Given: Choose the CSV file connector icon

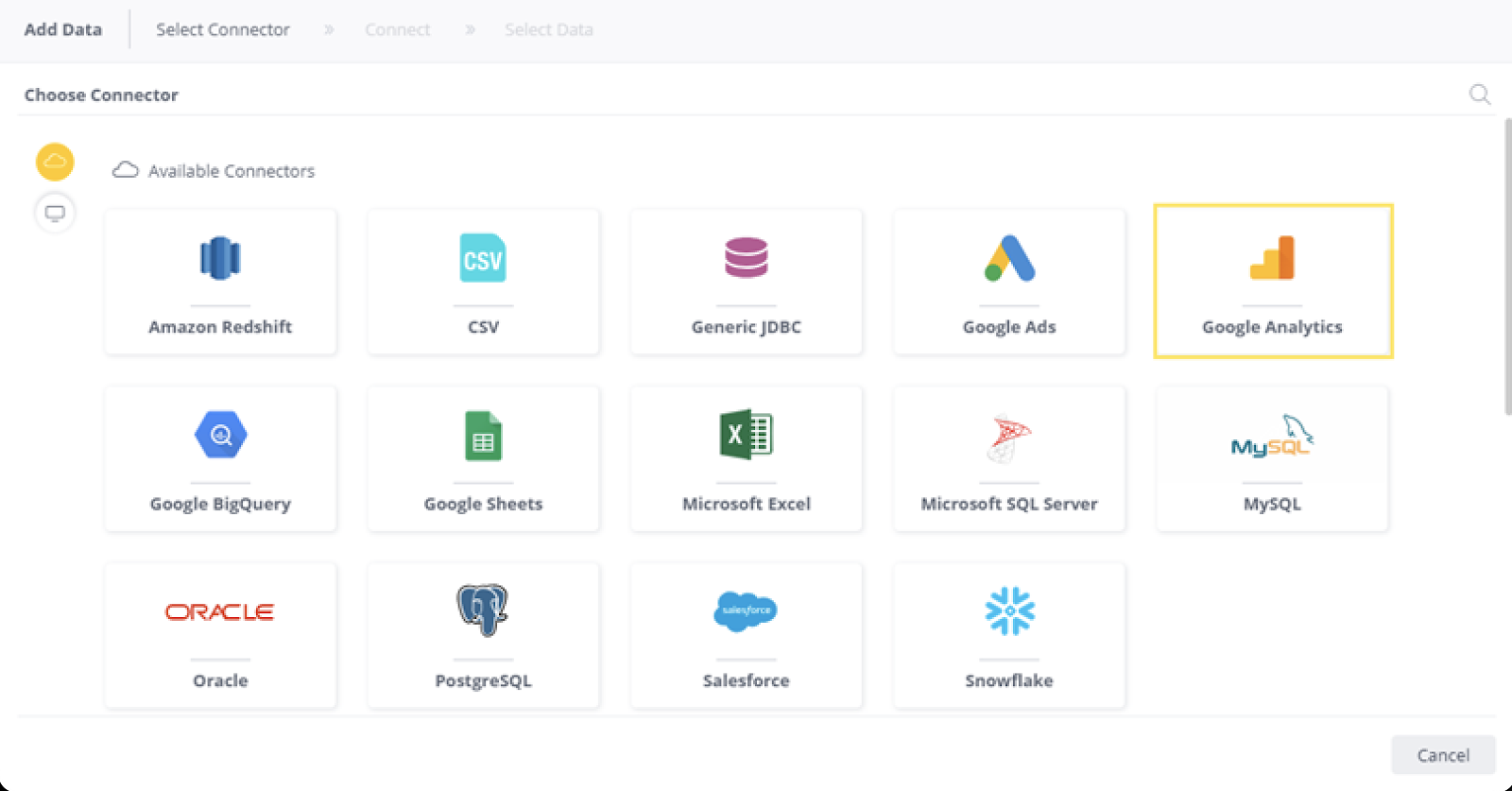Looking at the screenshot, I should point(483,257).
